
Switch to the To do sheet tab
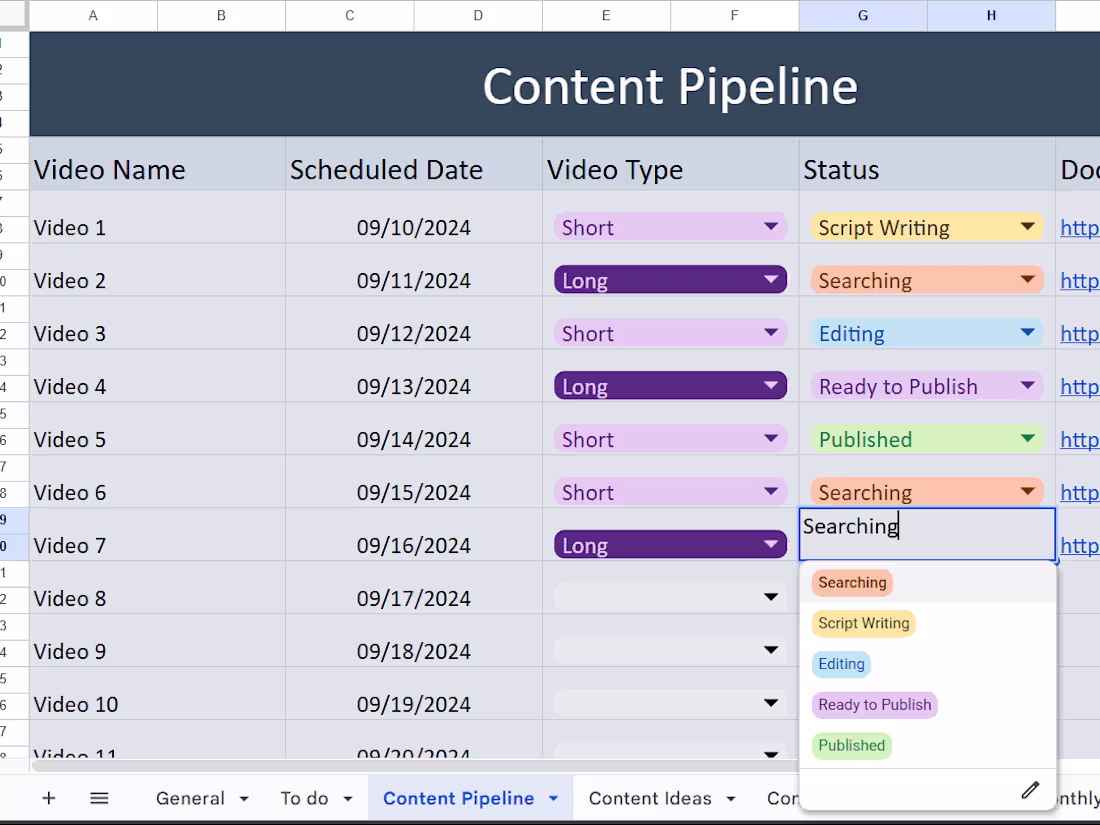pyautogui.click(x=305, y=798)
